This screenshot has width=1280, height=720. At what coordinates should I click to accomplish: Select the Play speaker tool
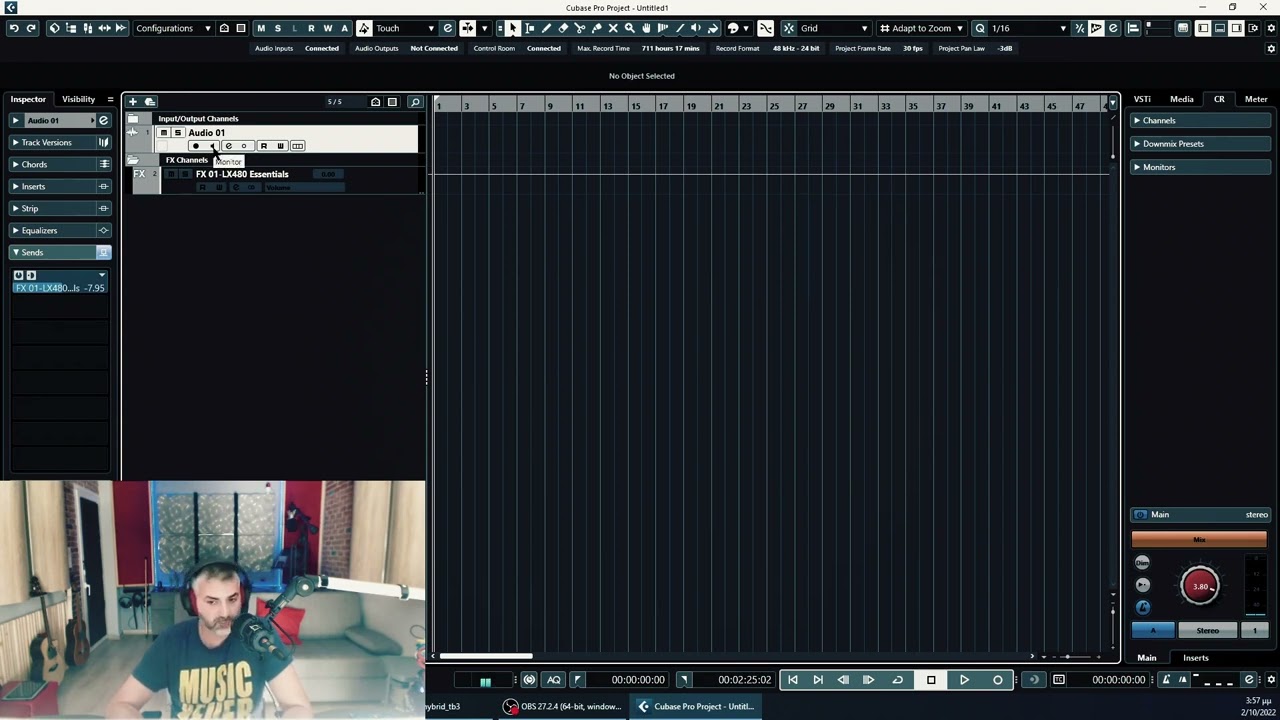point(696,28)
